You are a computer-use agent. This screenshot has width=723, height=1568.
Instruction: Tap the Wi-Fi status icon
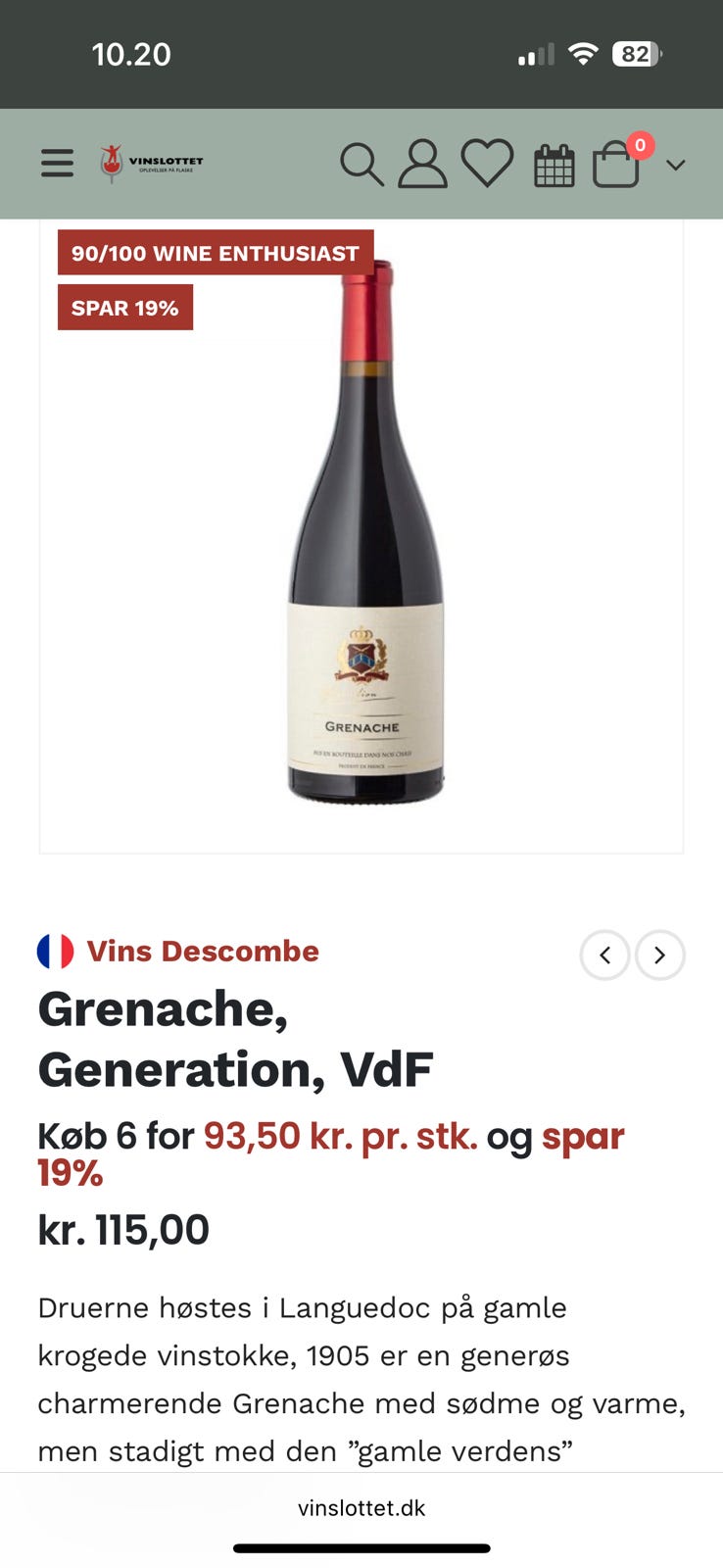[x=583, y=54]
